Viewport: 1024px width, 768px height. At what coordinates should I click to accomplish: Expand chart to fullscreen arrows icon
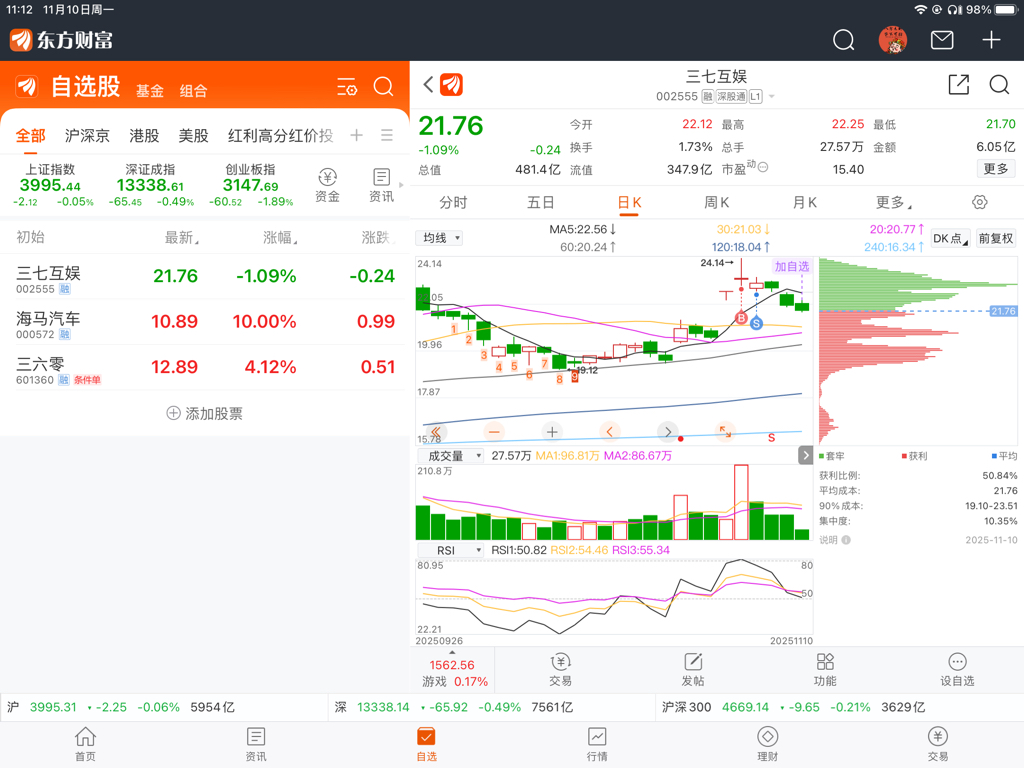tap(725, 432)
